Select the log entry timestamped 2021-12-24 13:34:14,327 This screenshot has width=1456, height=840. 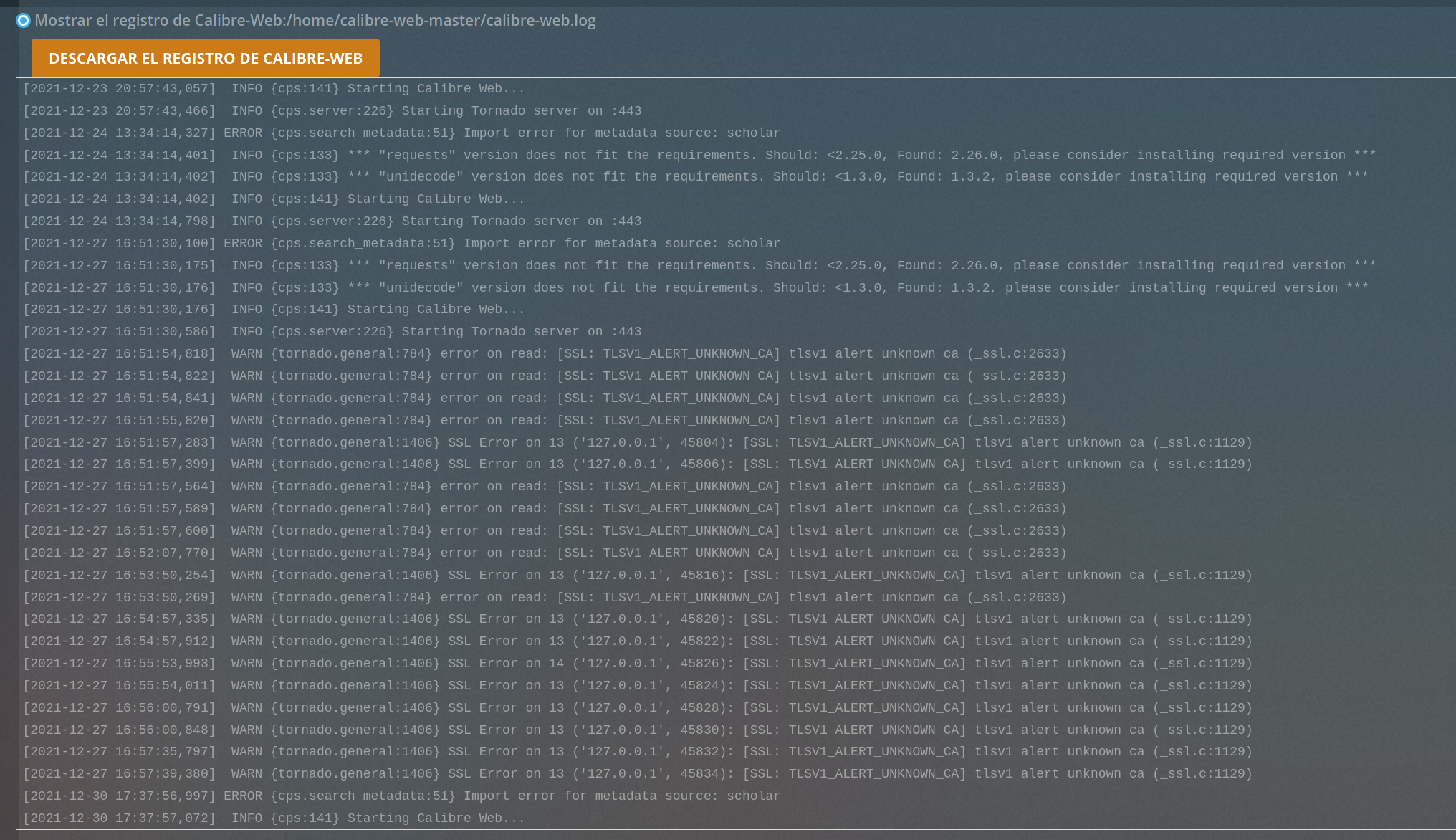[401, 133]
